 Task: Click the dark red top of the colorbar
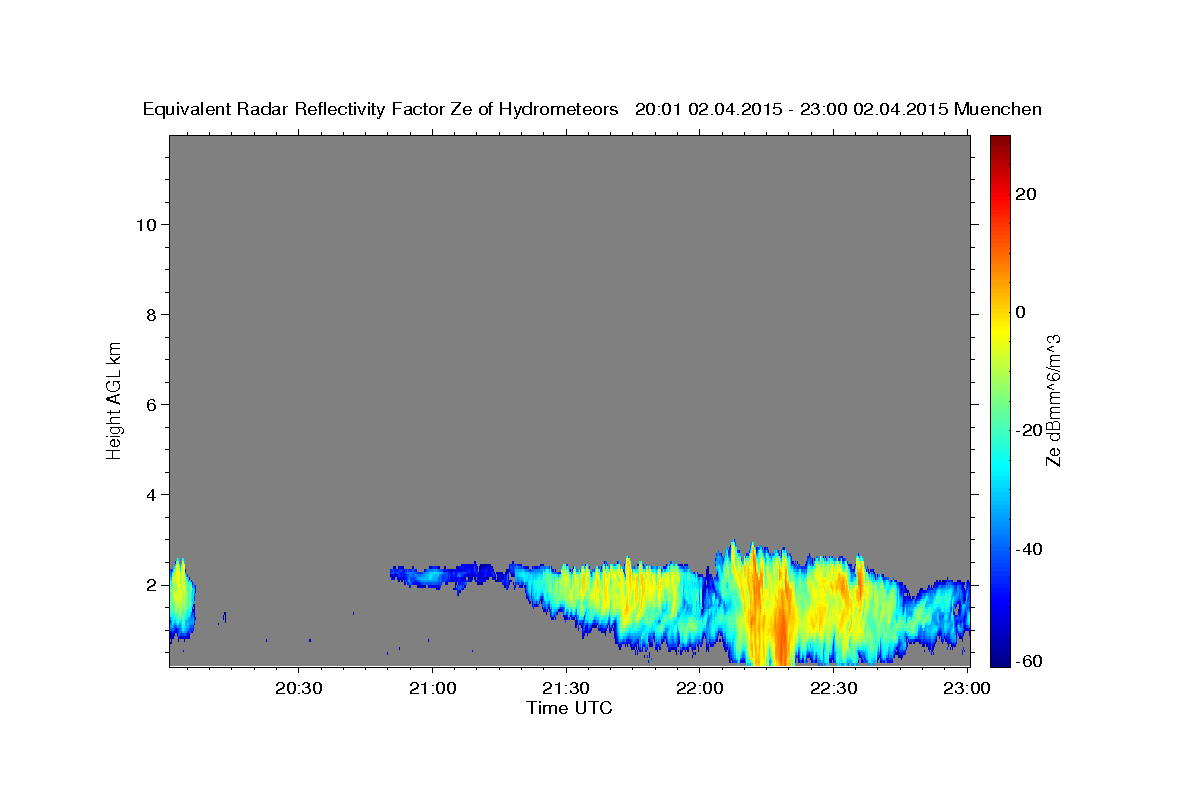1000,142
